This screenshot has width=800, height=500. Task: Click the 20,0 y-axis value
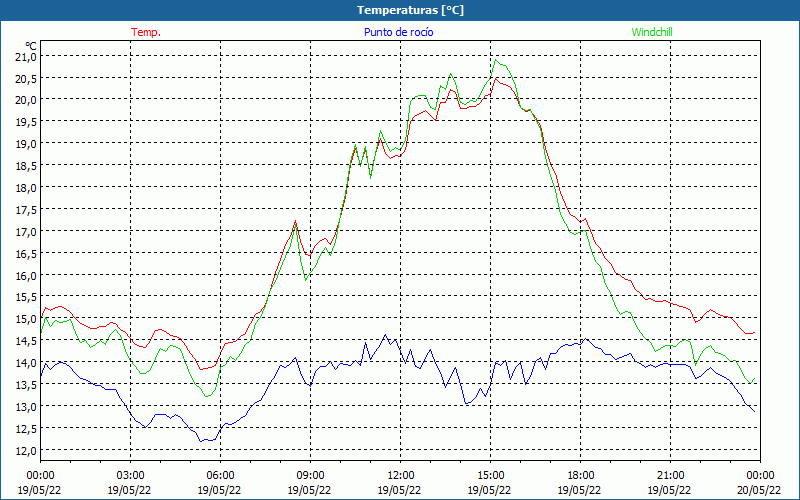pos(26,100)
